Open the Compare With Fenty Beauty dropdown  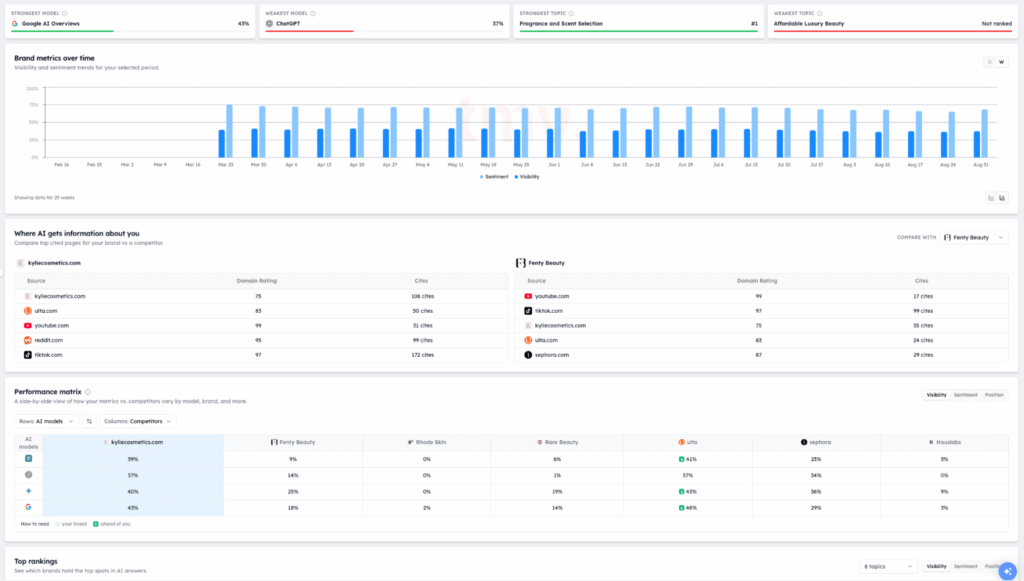pyautogui.click(x=973, y=238)
